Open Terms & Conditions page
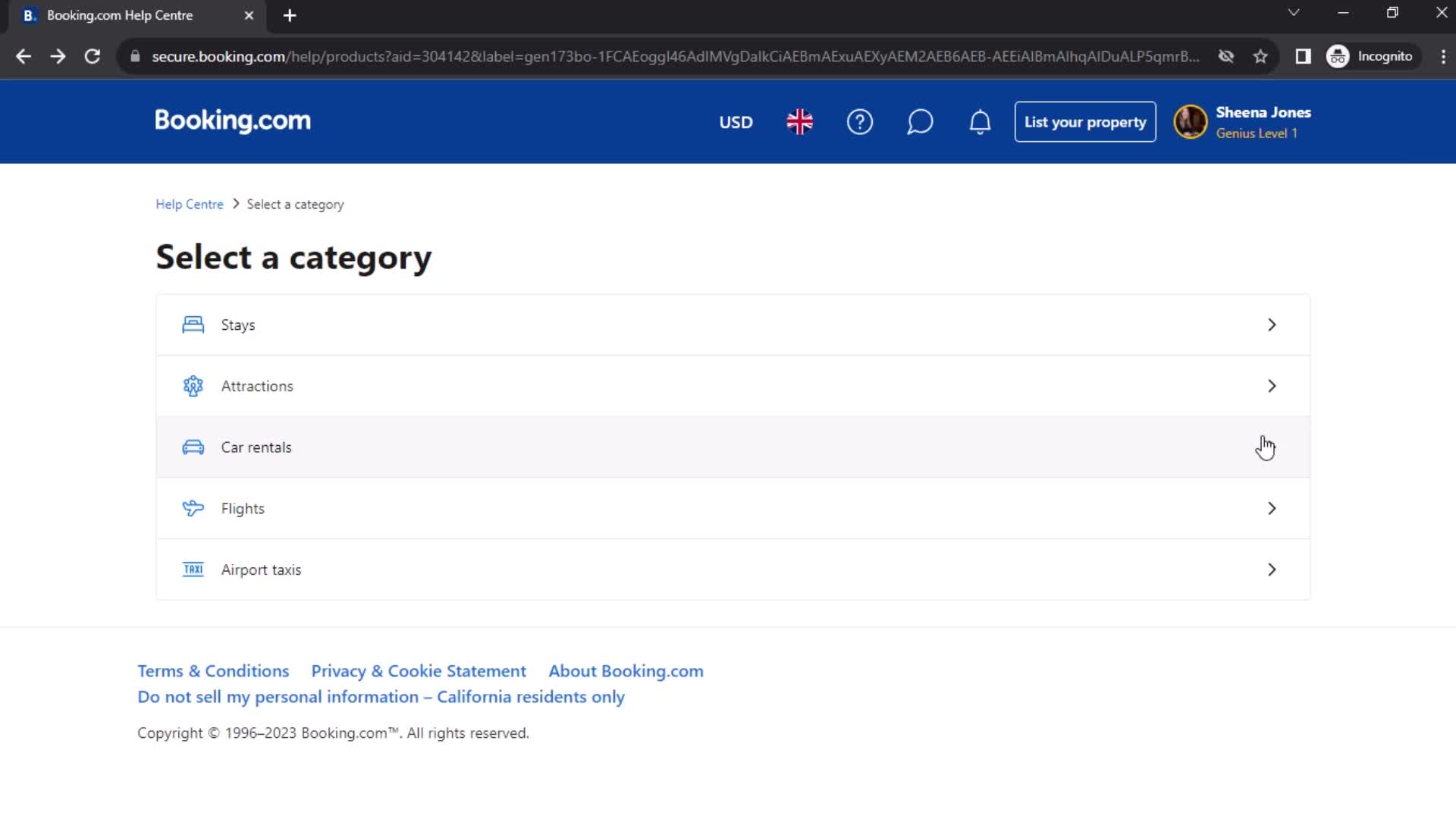 (x=213, y=670)
